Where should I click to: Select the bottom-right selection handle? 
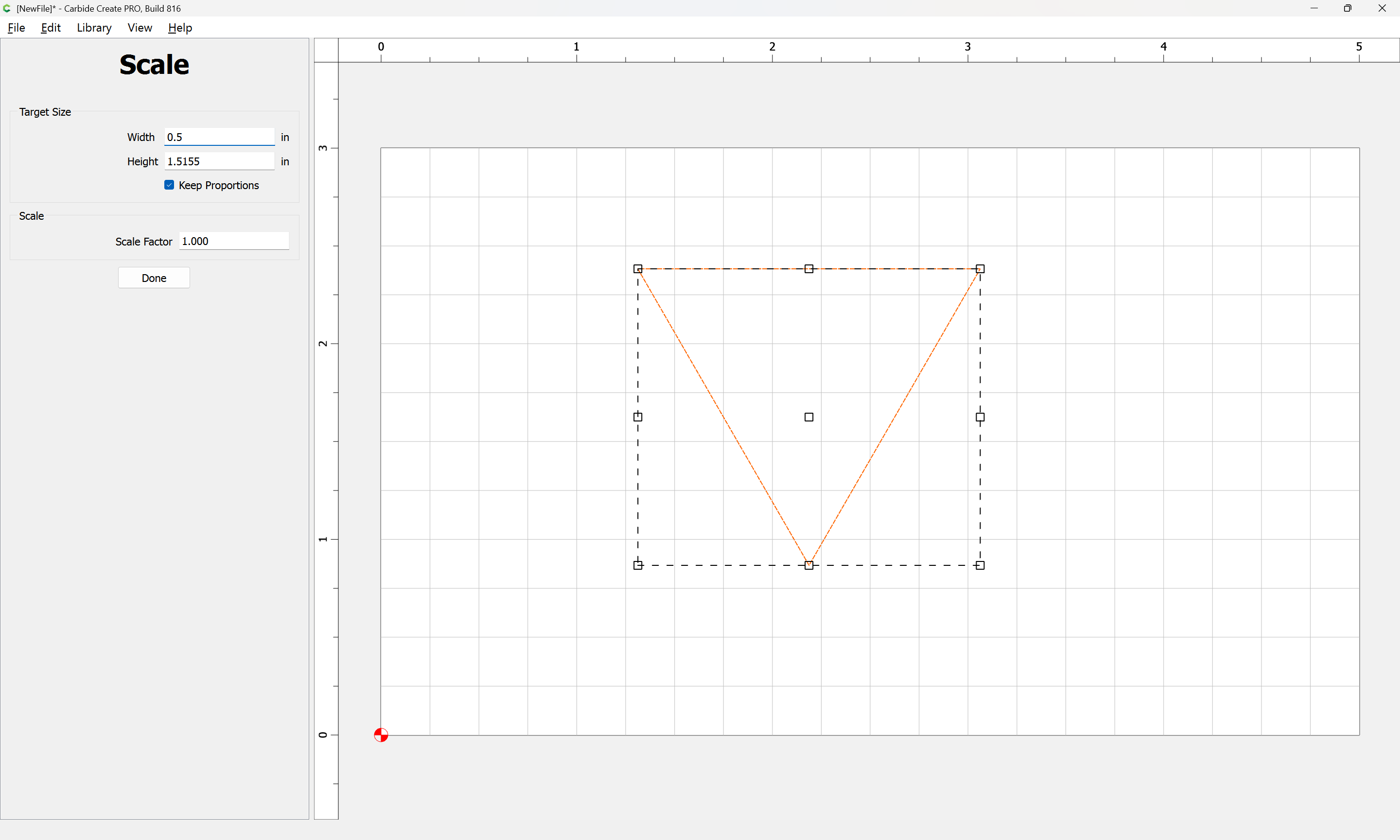(x=980, y=565)
